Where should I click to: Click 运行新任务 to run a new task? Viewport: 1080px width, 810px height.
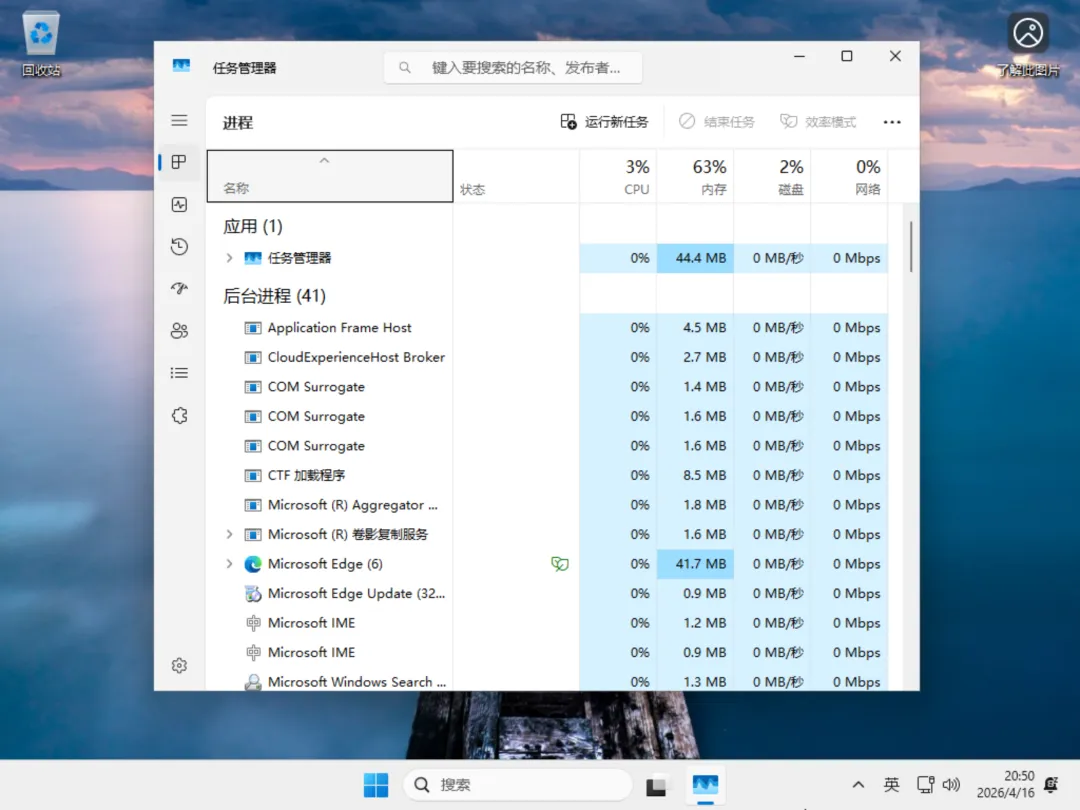(x=604, y=122)
